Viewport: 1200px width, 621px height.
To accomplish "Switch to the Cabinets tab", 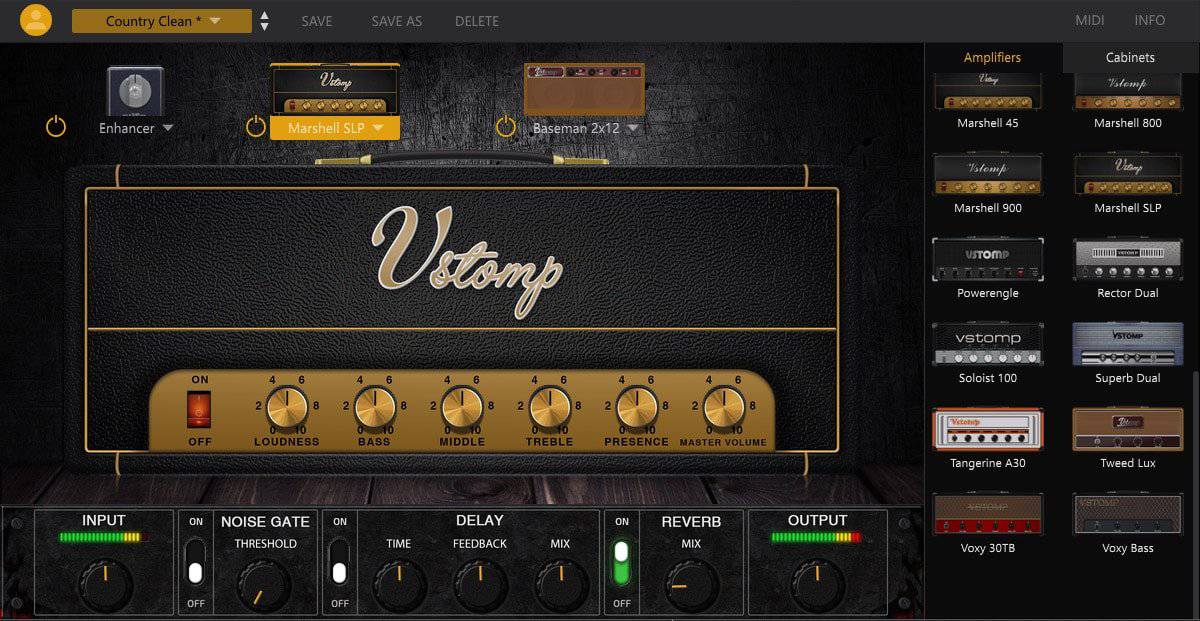I will pyautogui.click(x=1130, y=57).
